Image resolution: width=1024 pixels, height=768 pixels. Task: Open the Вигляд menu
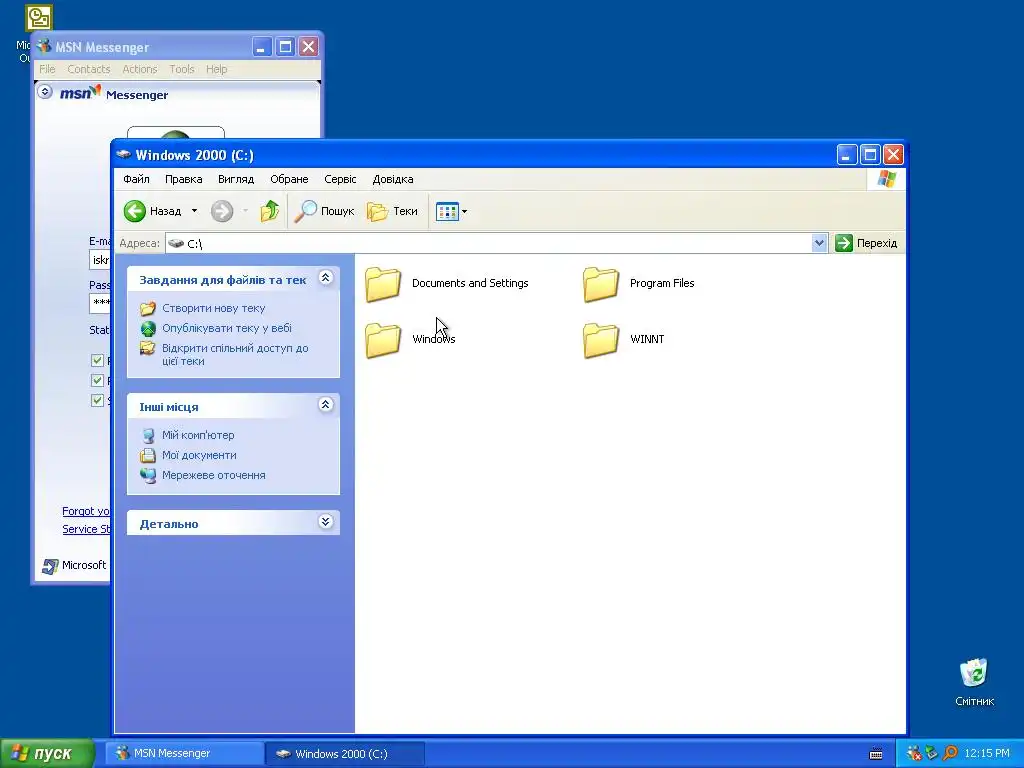236,179
